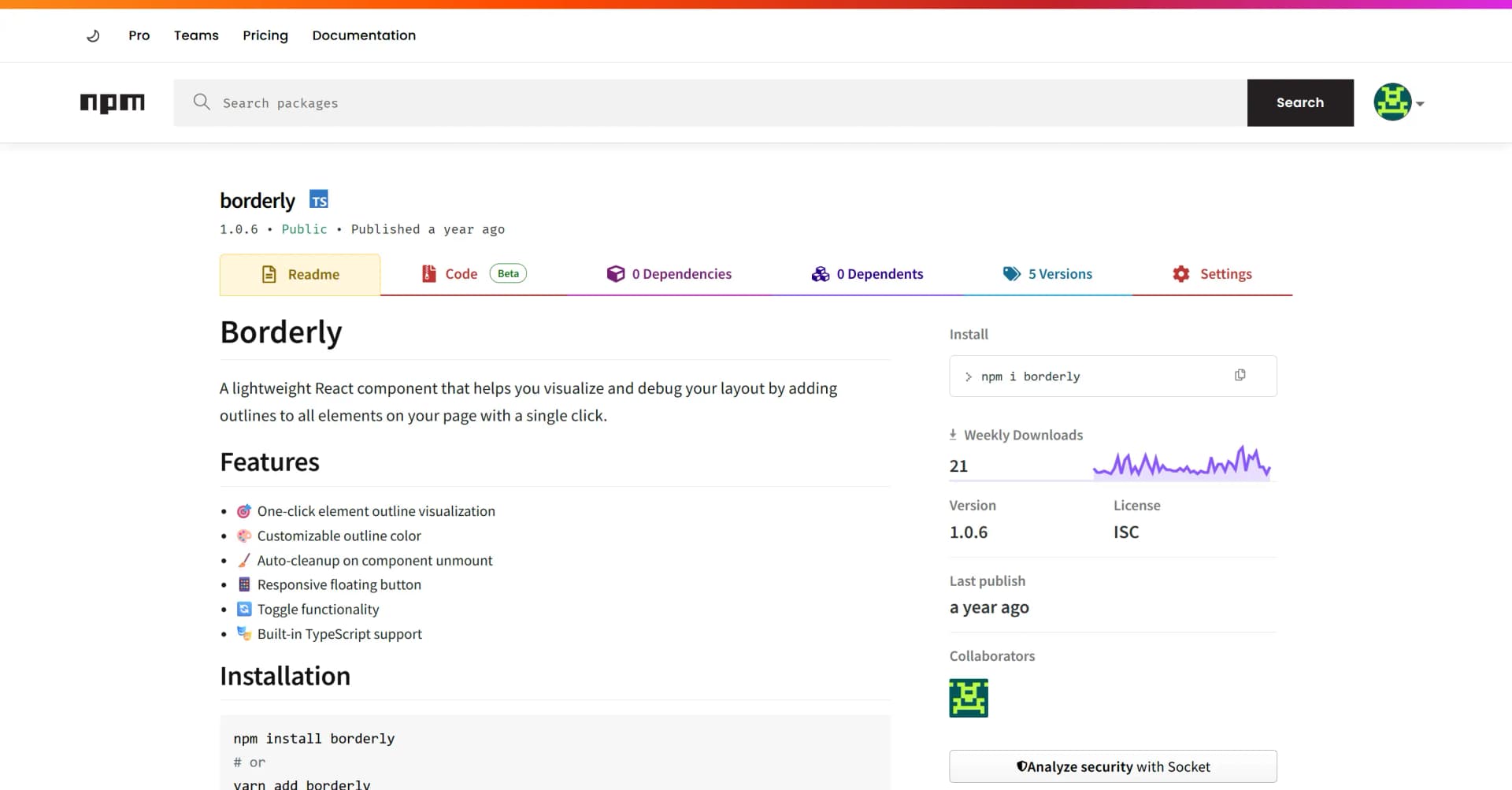Open the Pricing page
Viewport: 1512px width, 790px height.
click(x=265, y=35)
